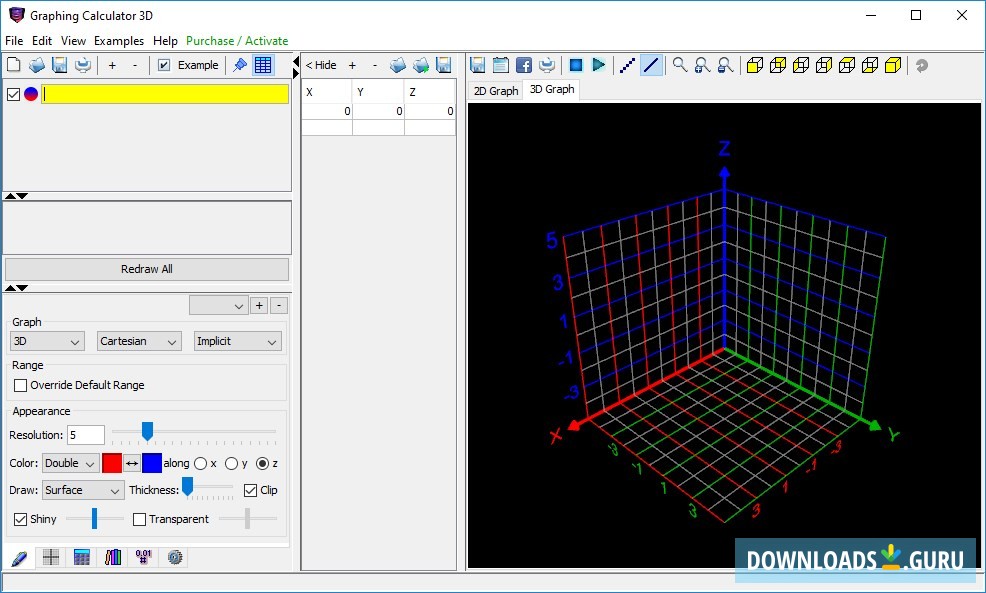This screenshot has height=593, width=986.
Task: Check Override Default Range
Action: click(20, 385)
